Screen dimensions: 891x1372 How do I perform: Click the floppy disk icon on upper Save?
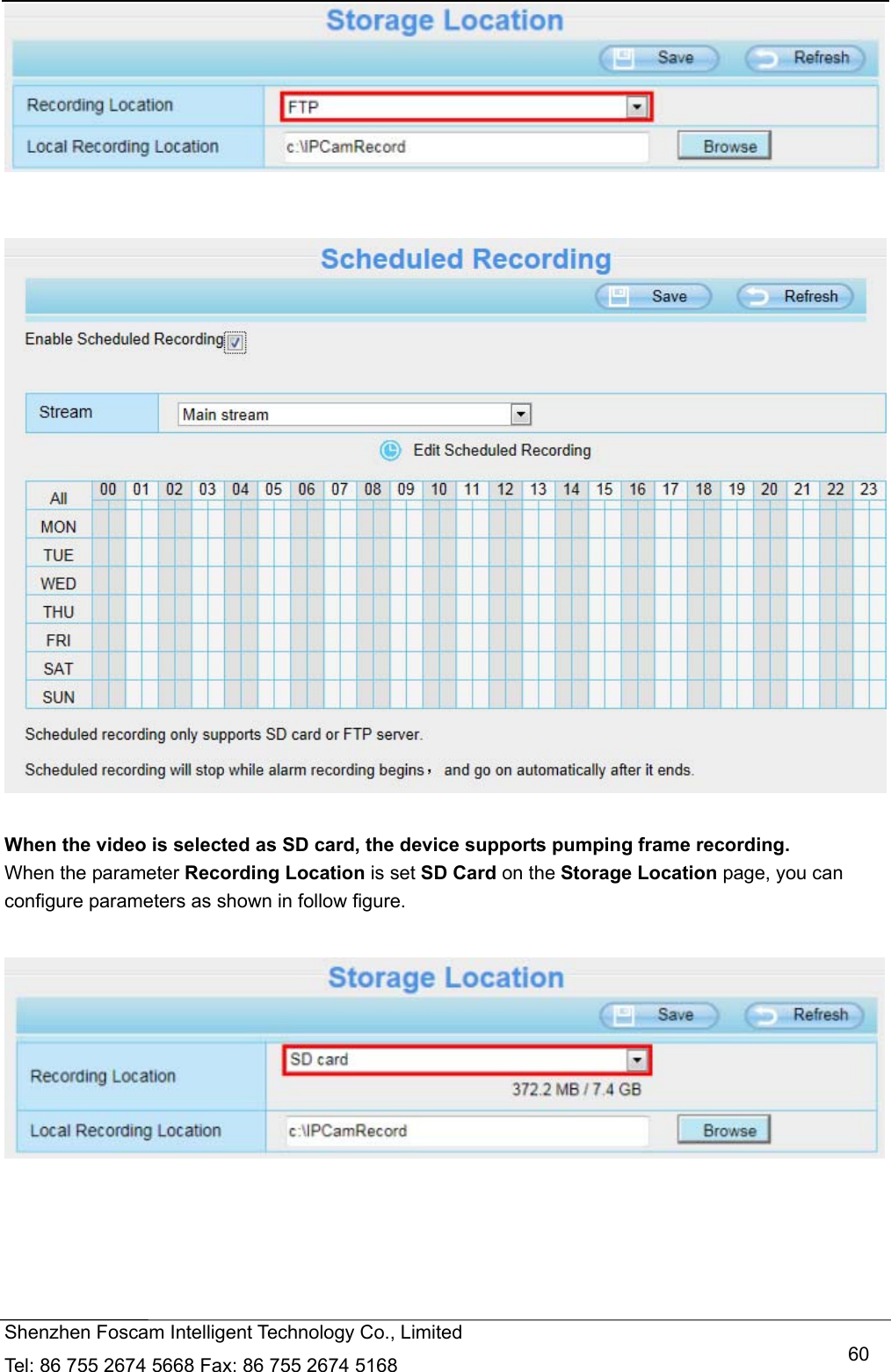(x=624, y=58)
